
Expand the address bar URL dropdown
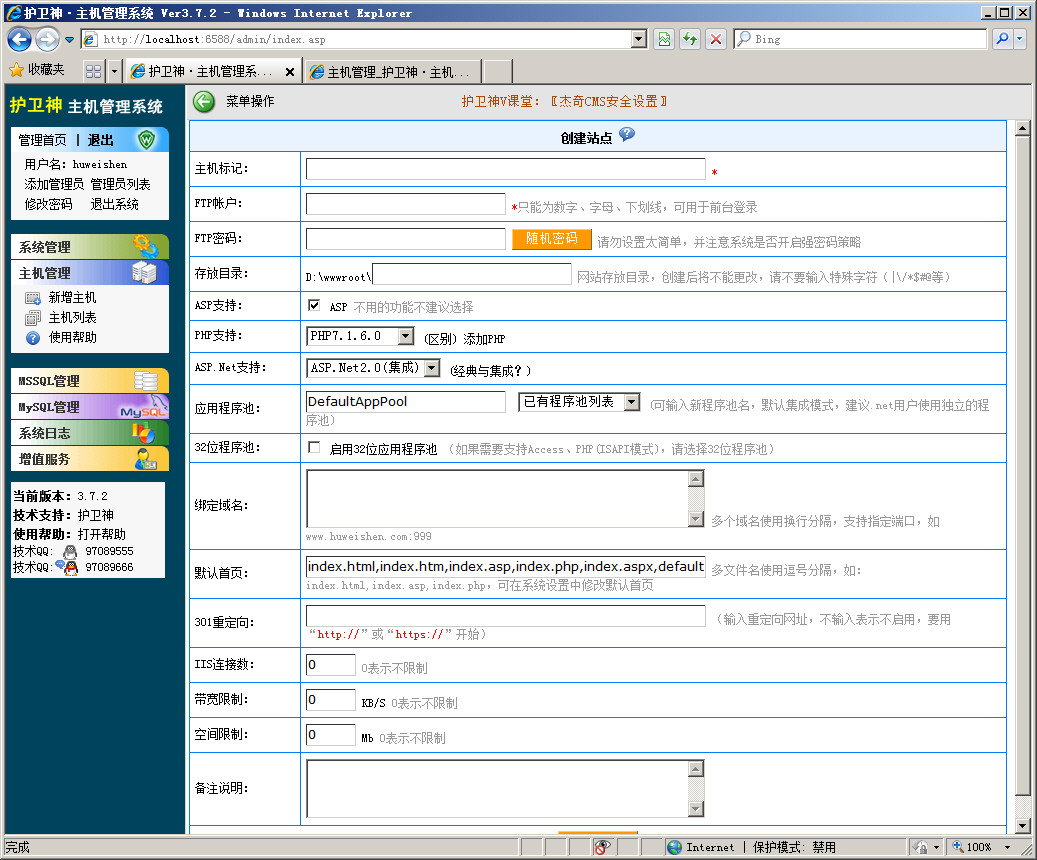click(x=639, y=40)
